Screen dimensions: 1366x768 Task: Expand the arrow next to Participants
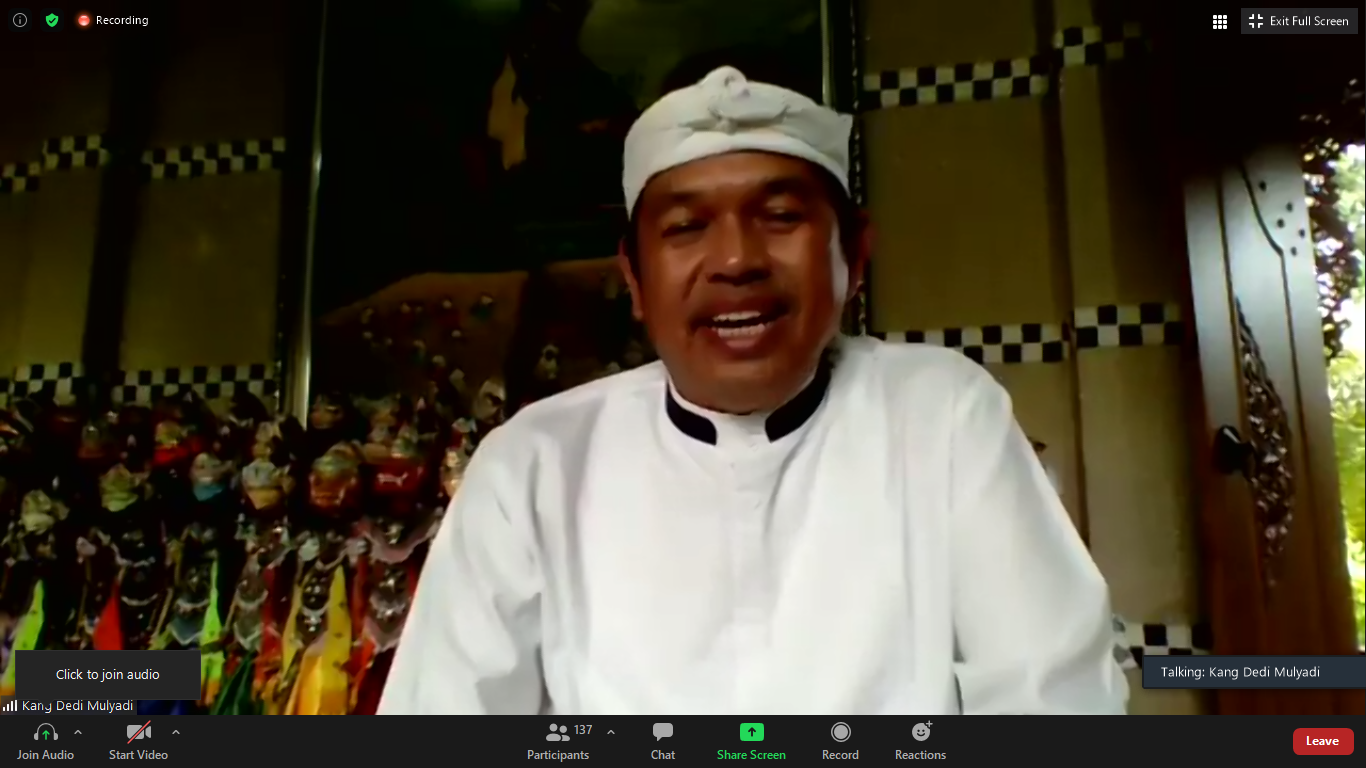[x=611, y=732]
